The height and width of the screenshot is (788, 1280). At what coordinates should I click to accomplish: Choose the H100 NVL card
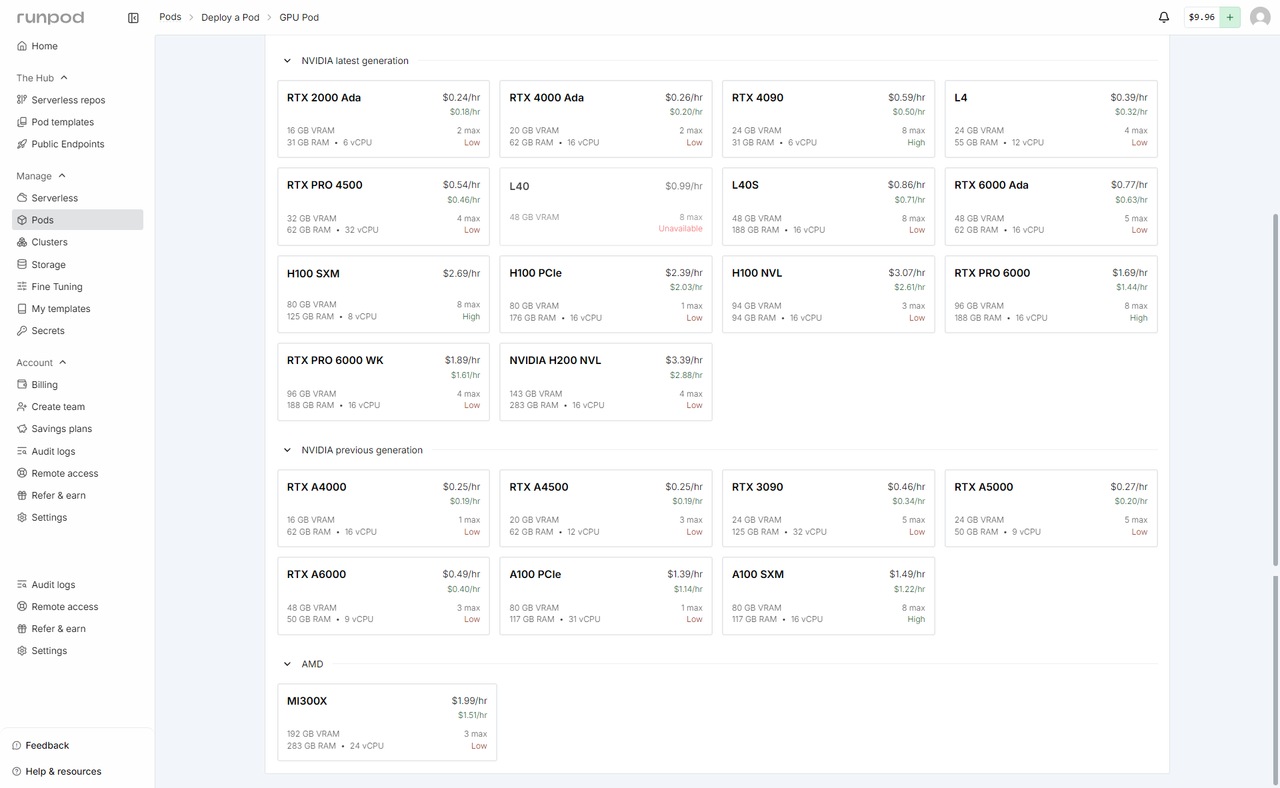pos(828,294)
